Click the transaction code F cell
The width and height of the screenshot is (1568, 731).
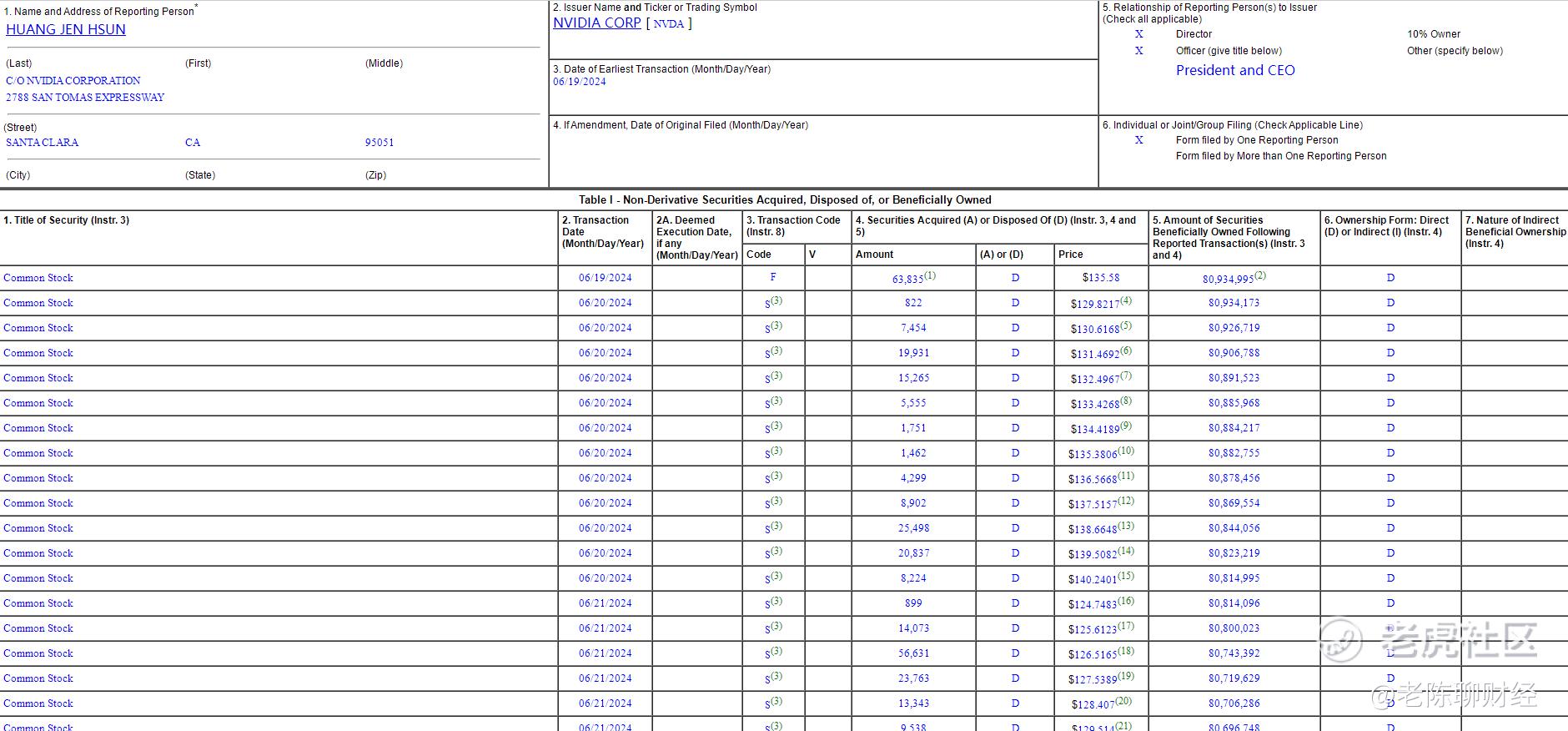[773, 277]
